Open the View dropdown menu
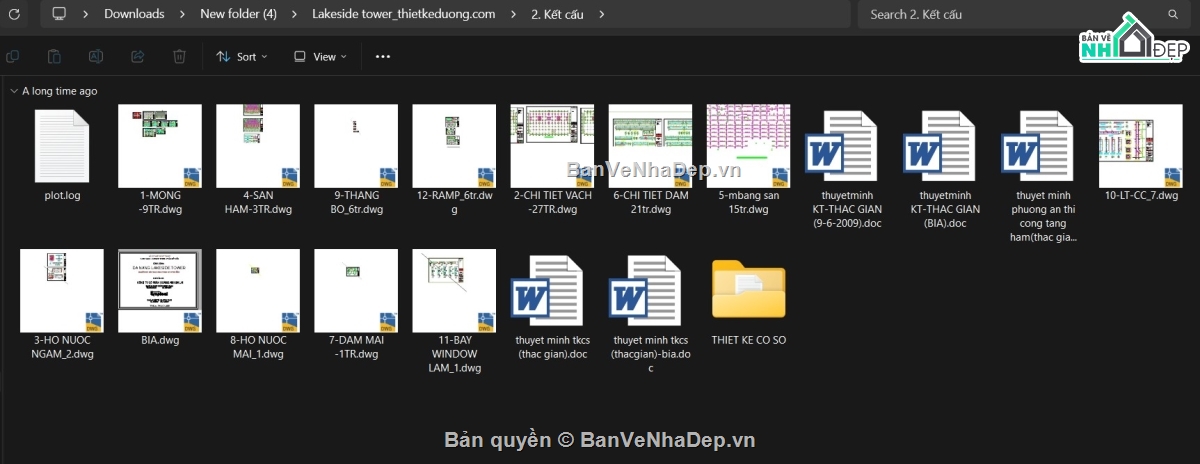Screen dimensions: 1200x464 click(x=320, y=57)
